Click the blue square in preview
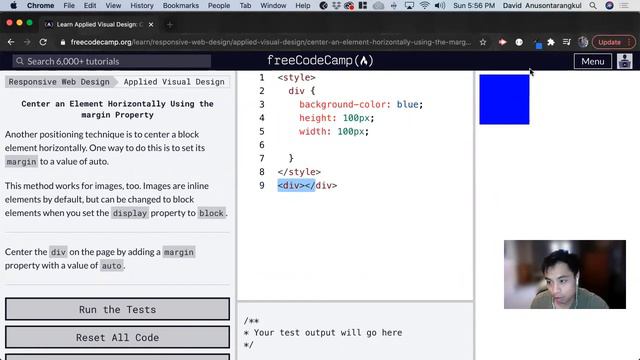Viewport: 640px width, 360px height. tap(504, 99)
